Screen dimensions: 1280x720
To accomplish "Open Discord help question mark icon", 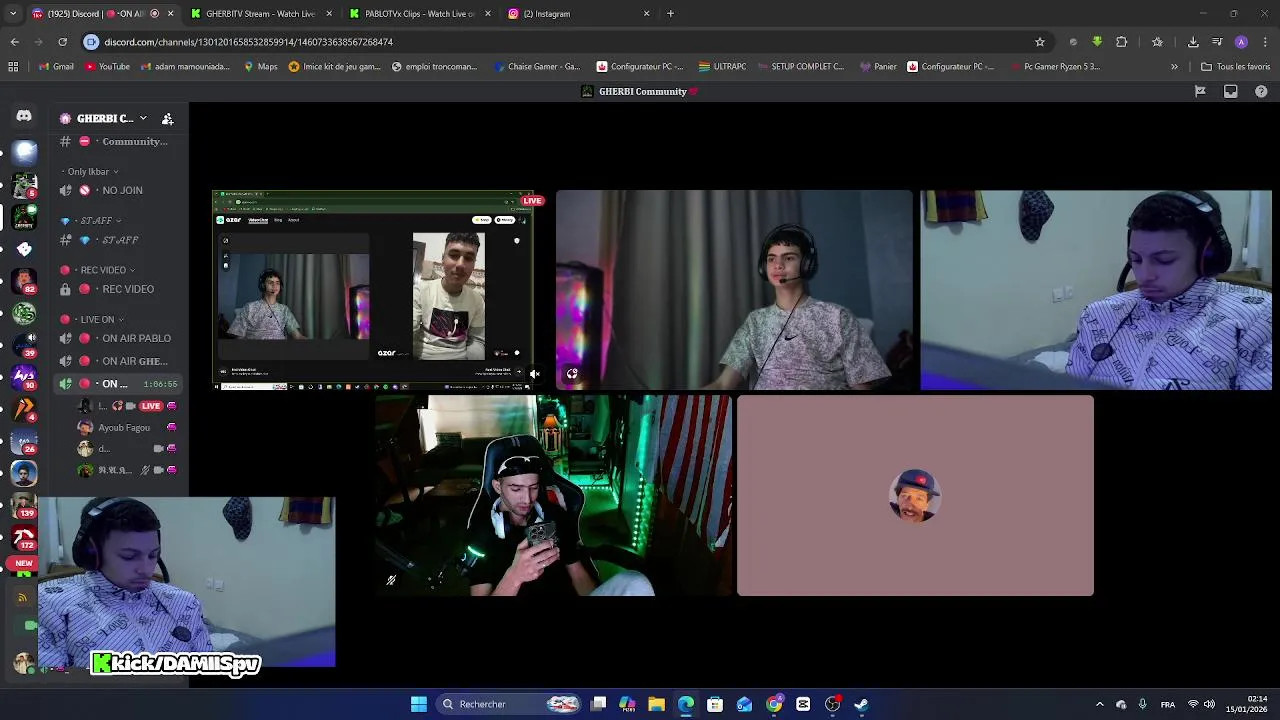I will click(1261, 91).
